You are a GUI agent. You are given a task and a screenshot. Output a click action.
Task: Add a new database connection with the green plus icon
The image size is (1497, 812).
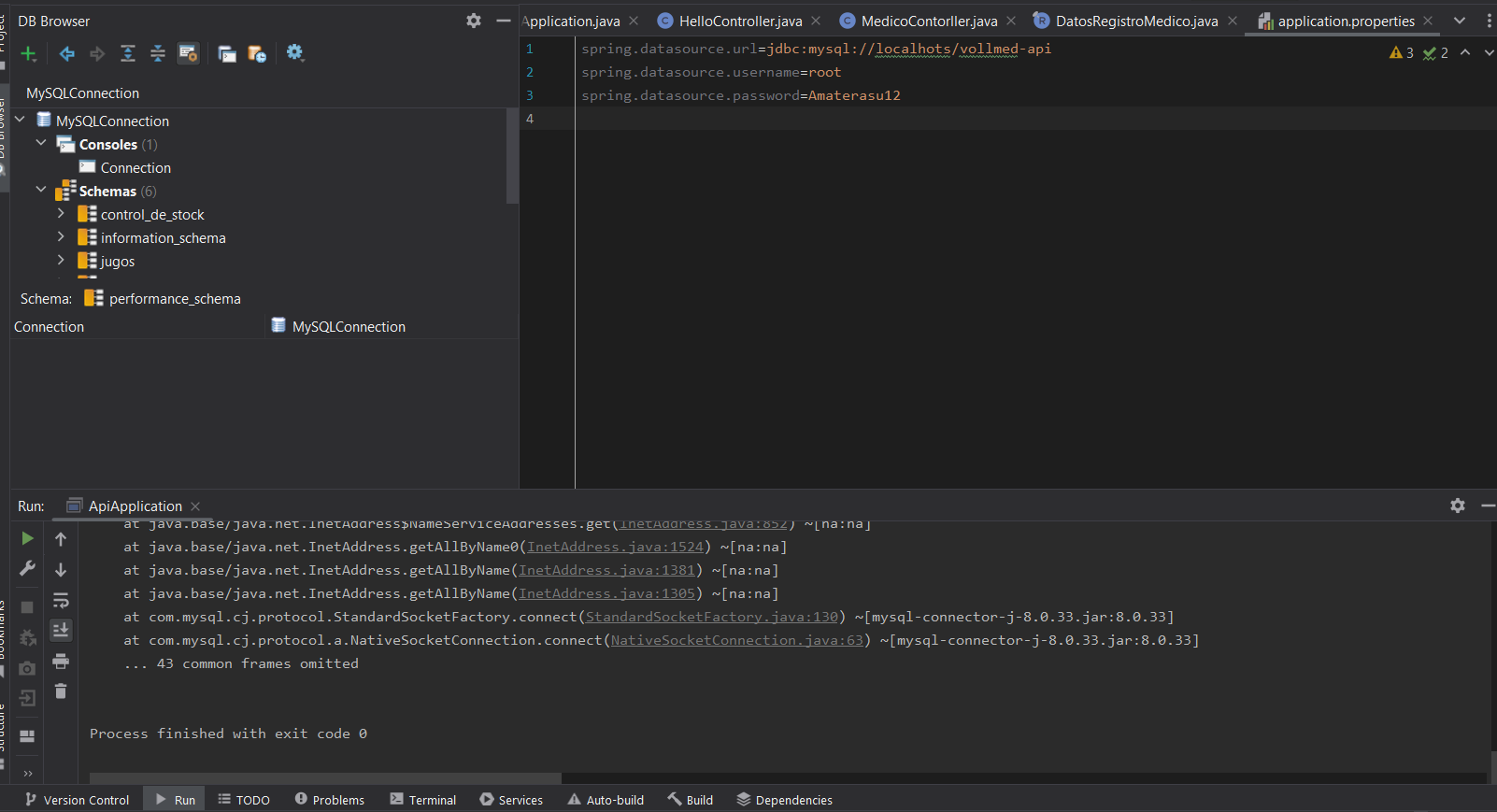click(29, 54)
